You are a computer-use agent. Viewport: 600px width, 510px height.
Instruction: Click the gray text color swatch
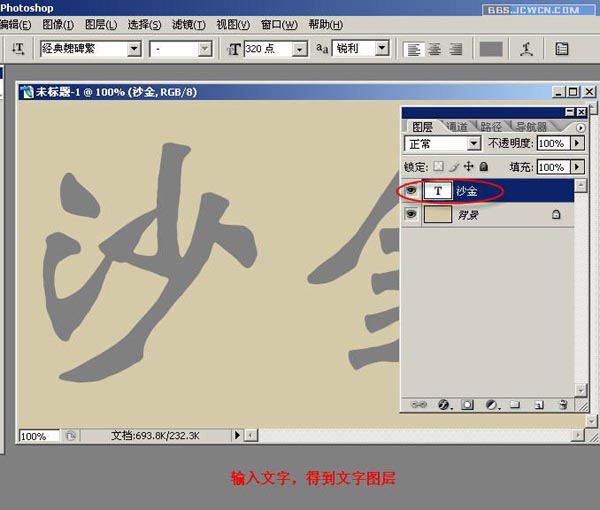[x=490, y=48]
